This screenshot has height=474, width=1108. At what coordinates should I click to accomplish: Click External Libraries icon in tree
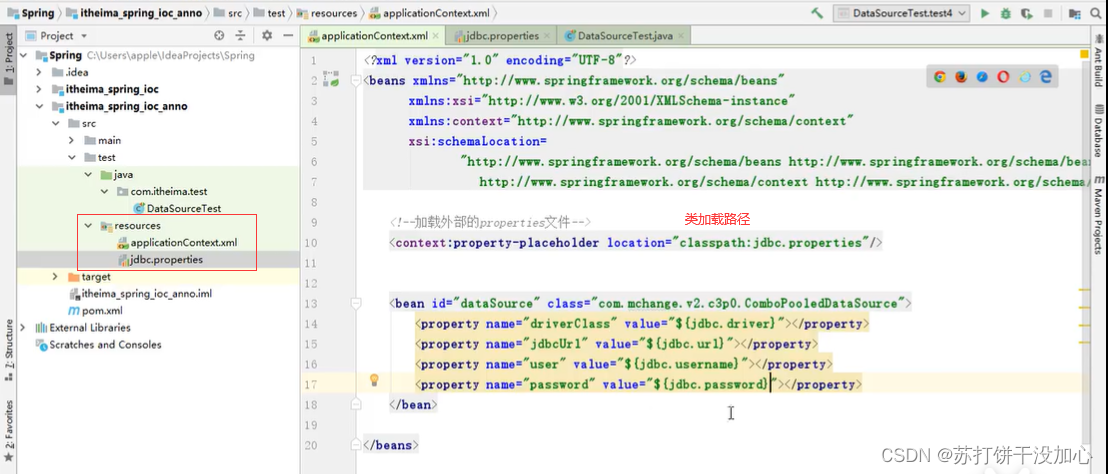click(41, 328)
